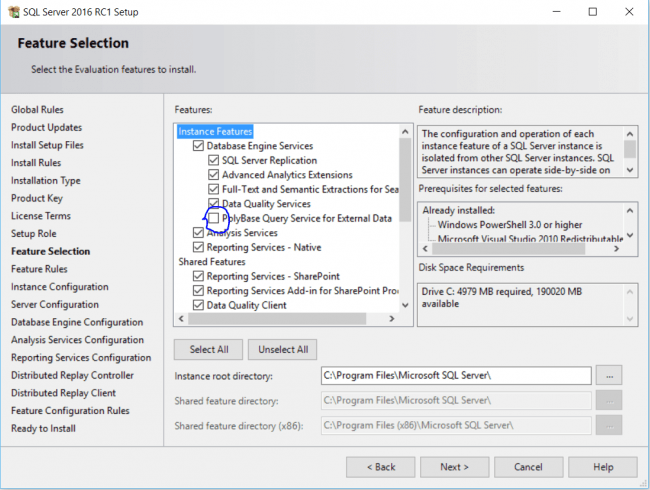Screen dimensions: 650x490
Task: Toggle Advanced Analytics Extensions checkbox
Action: 213,175
